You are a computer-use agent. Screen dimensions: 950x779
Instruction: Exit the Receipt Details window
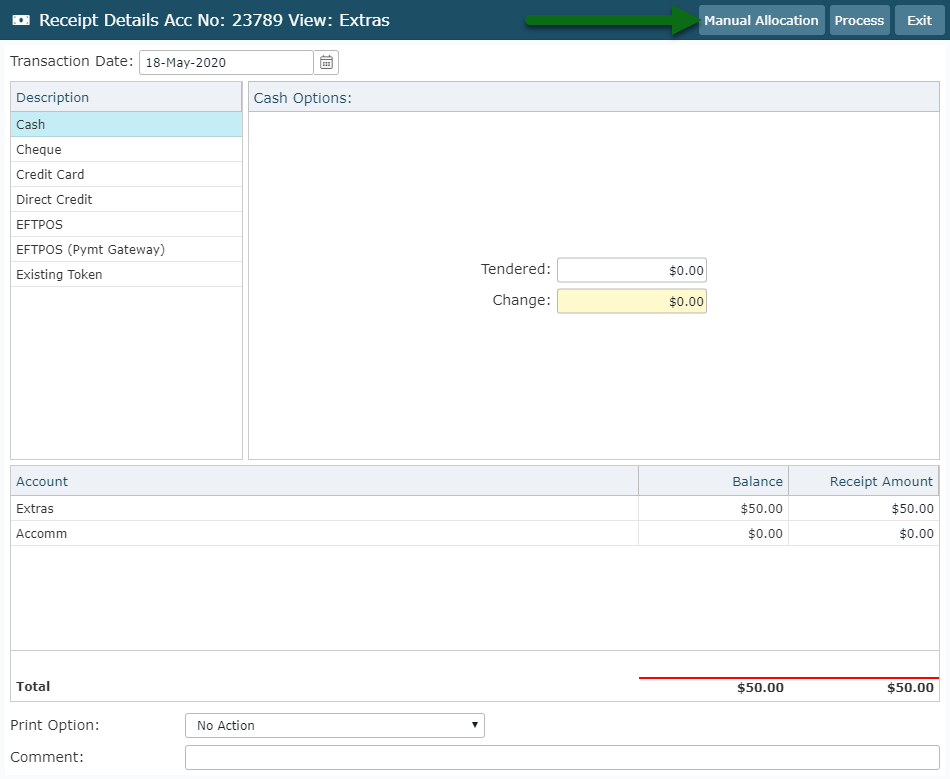pos(919,20)
